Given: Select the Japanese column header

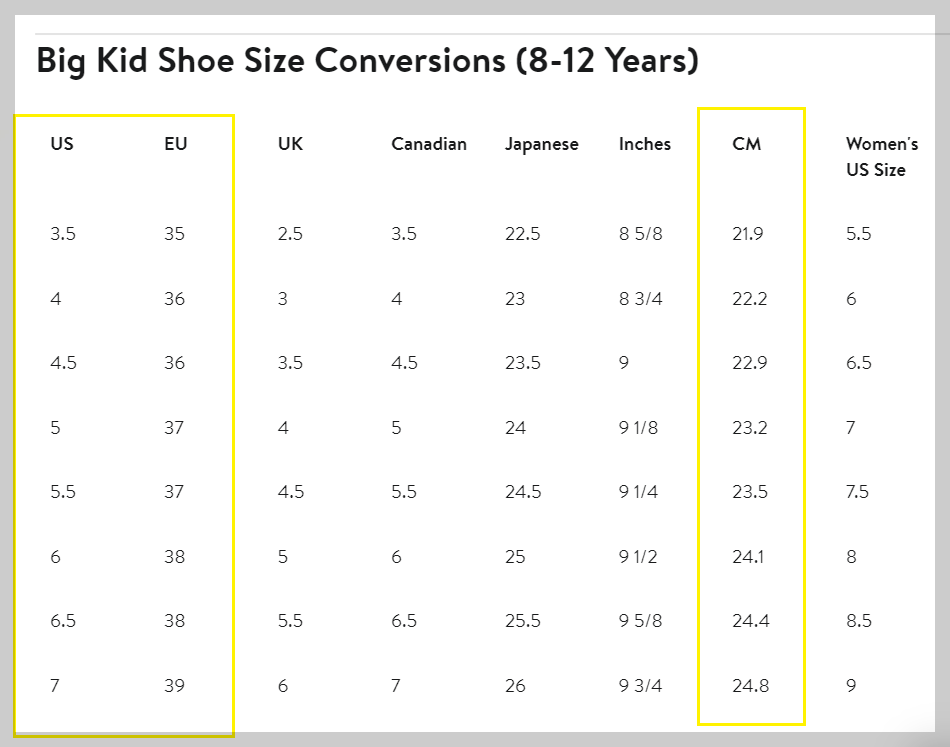Looking at the screenshot, I should 542,145.
